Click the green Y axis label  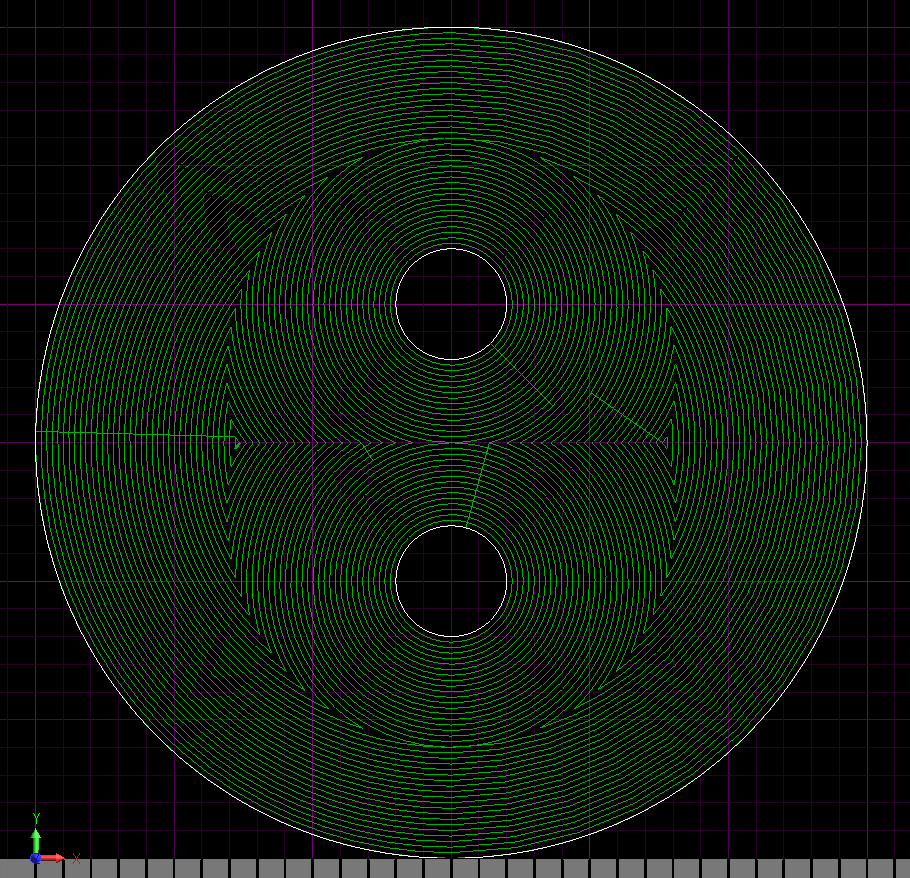[36, 818]
